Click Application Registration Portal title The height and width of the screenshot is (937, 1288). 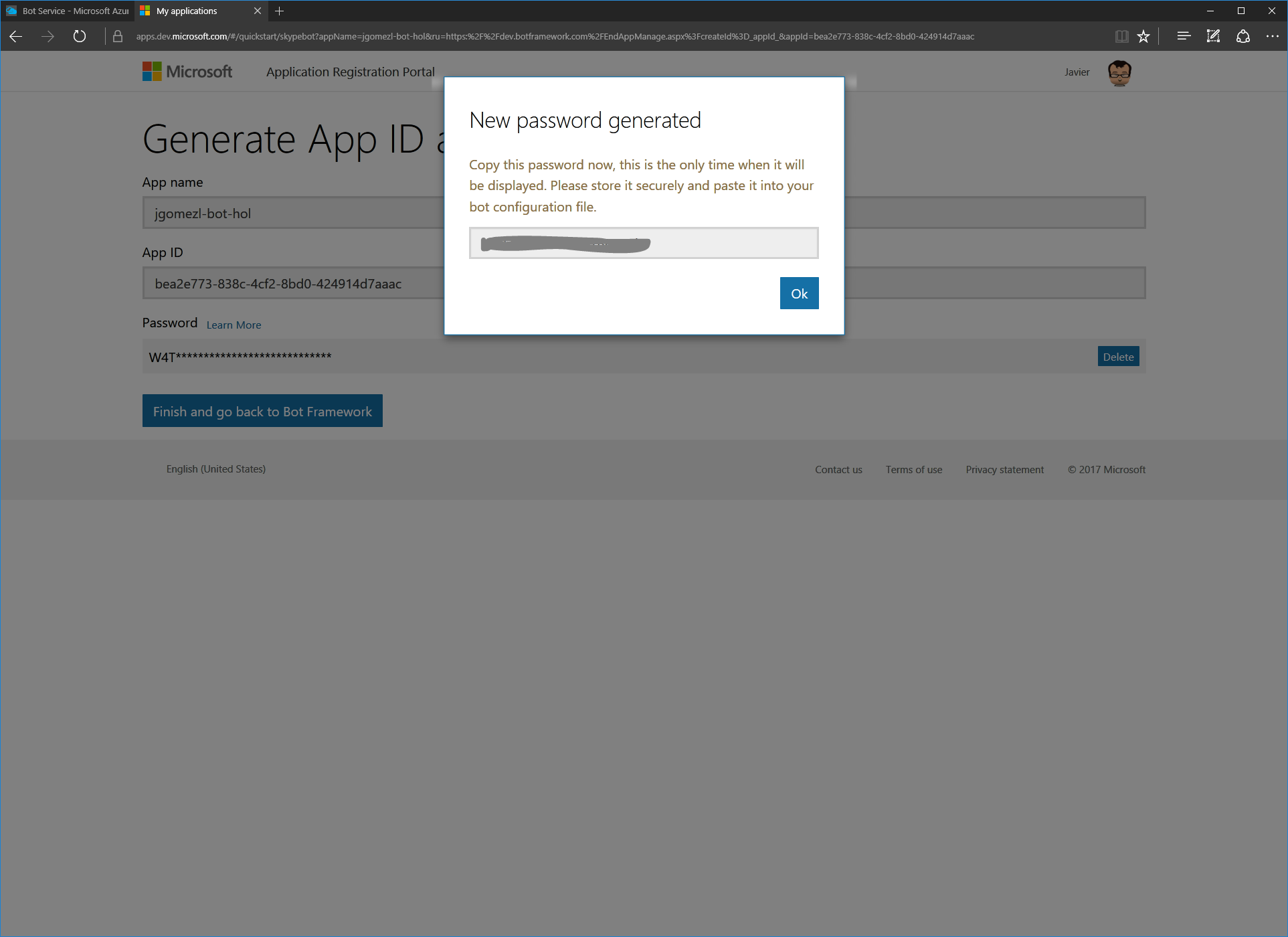pyautogui.click(x=351, y=72)
